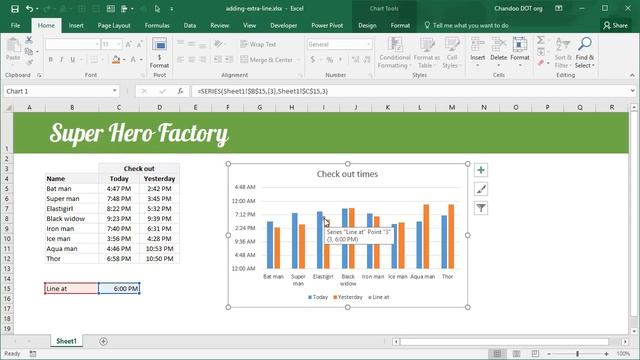Switch to the Formulas tab
Image resolution: width=640 pixels, height=360 pixels.
[157, 25]
